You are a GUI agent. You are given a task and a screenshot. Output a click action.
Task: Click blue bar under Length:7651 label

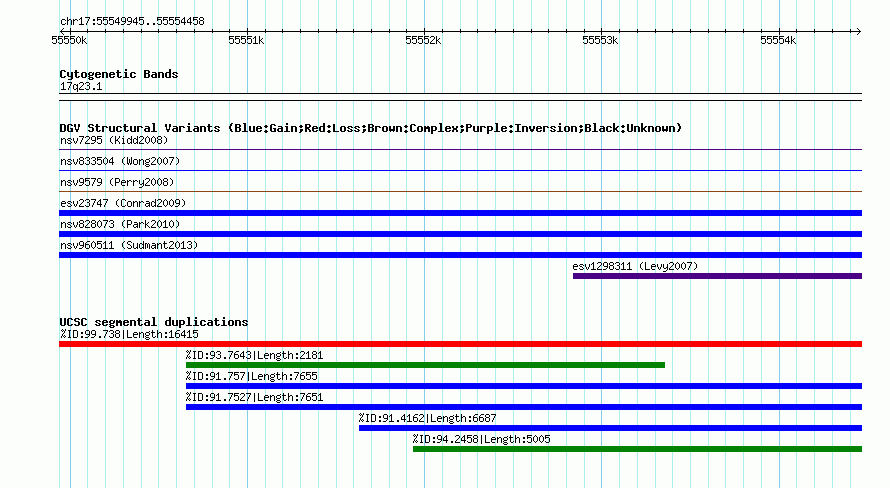pos(524,407)
